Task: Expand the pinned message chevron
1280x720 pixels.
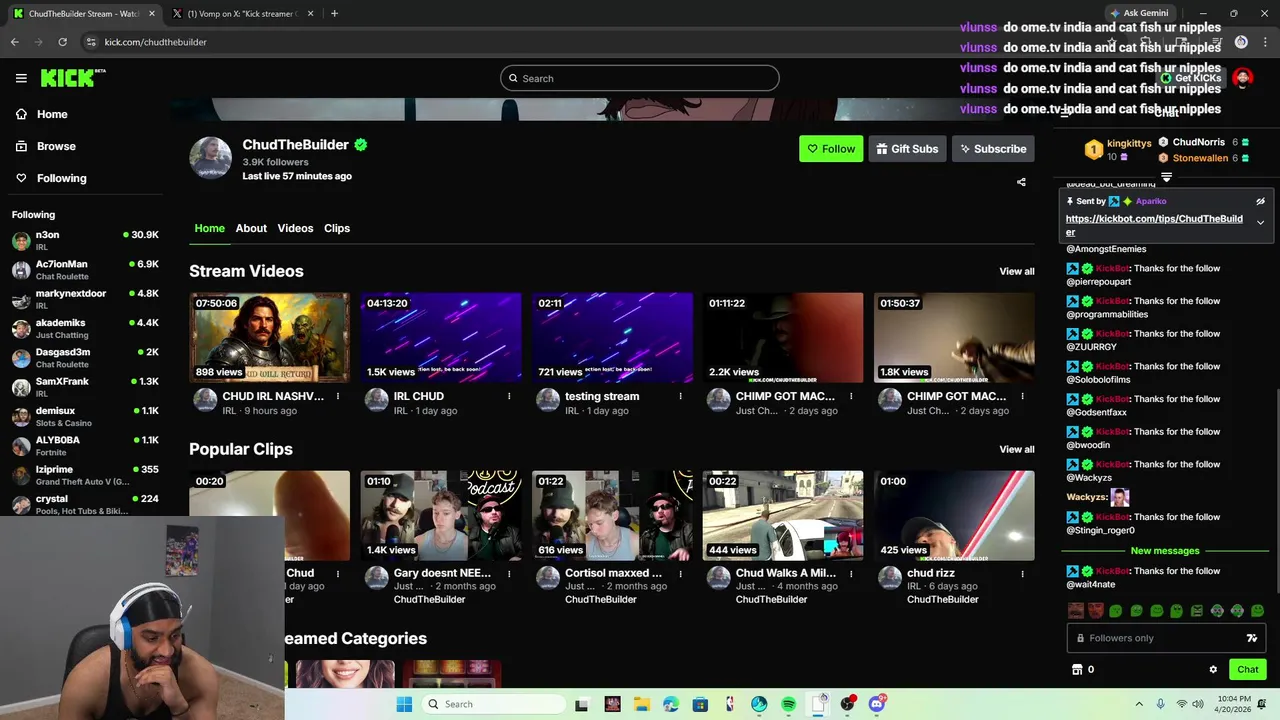Action: 1260,222
